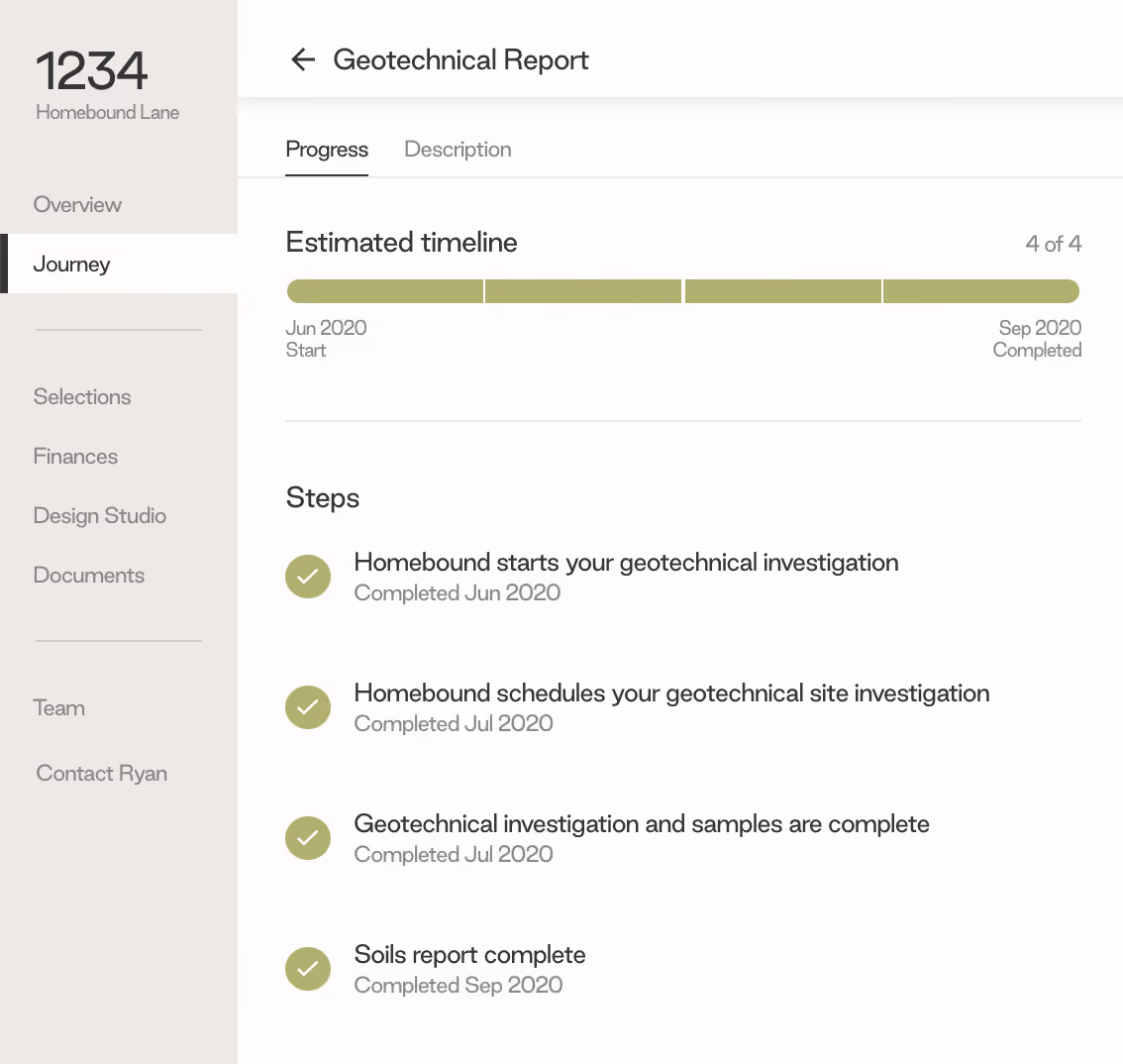The height and width of the screenshot is (1064, 1123).
Task: Open Selections in the sidebar
Action: coord(82,397)
